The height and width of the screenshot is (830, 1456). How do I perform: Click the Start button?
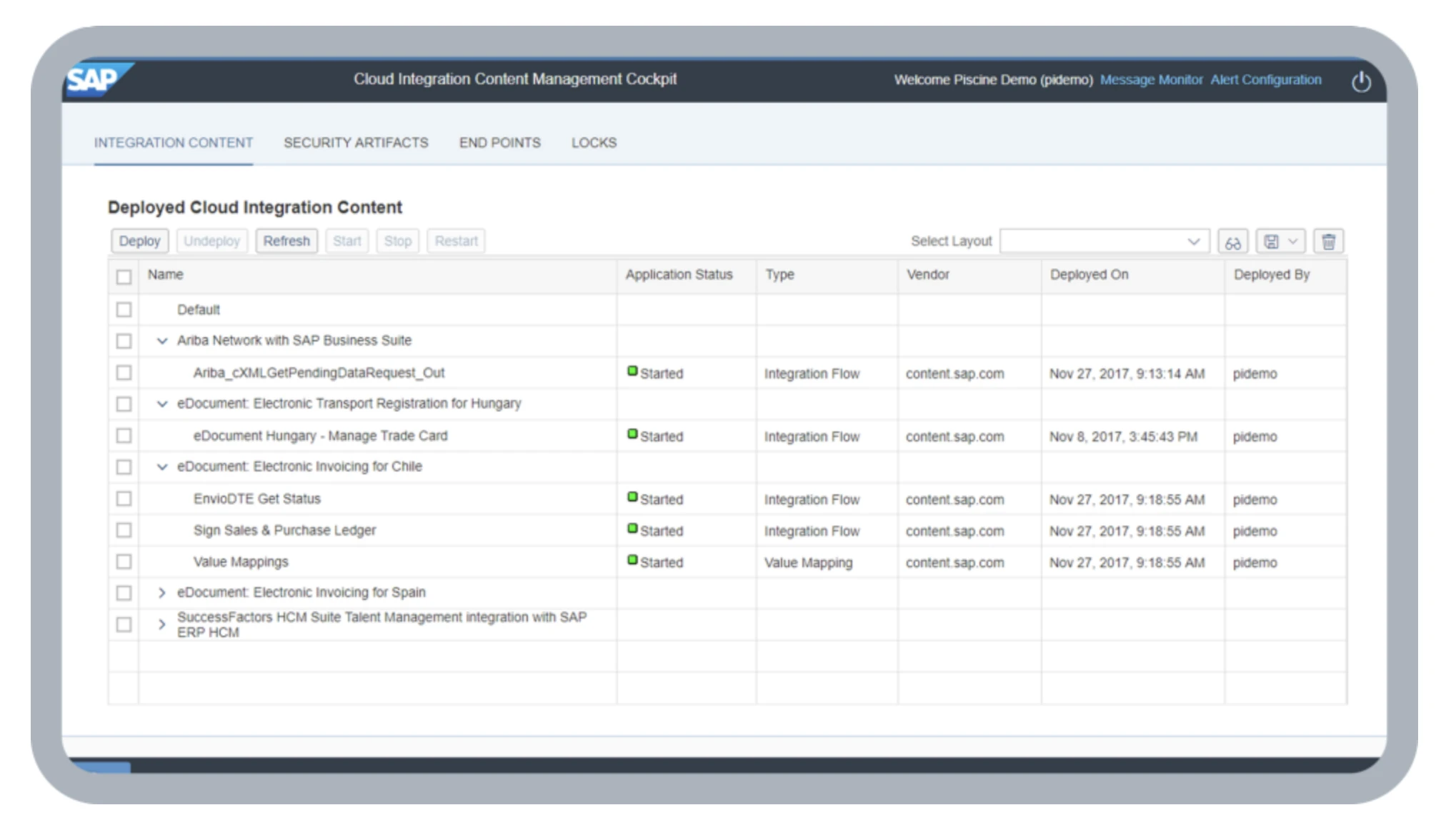click(347, 241)
